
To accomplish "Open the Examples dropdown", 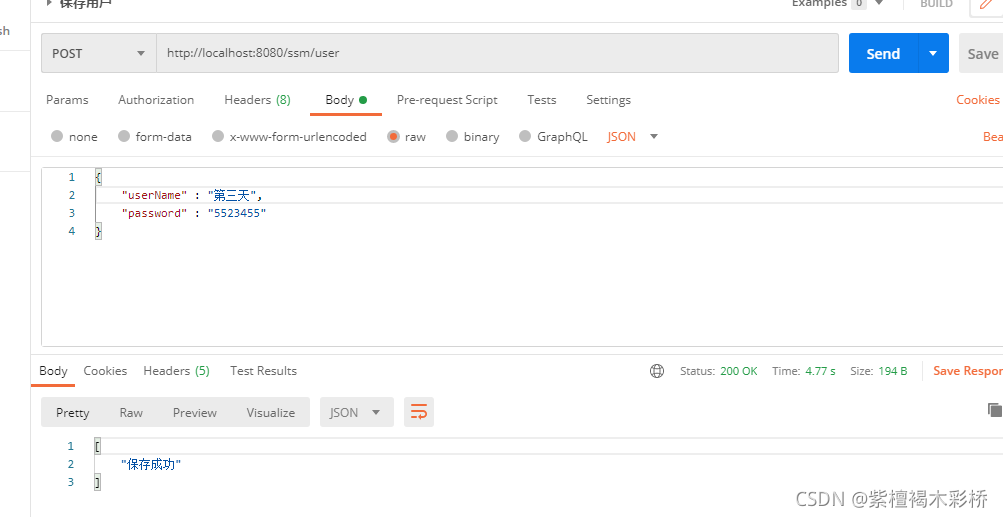I will coord(838,3).
